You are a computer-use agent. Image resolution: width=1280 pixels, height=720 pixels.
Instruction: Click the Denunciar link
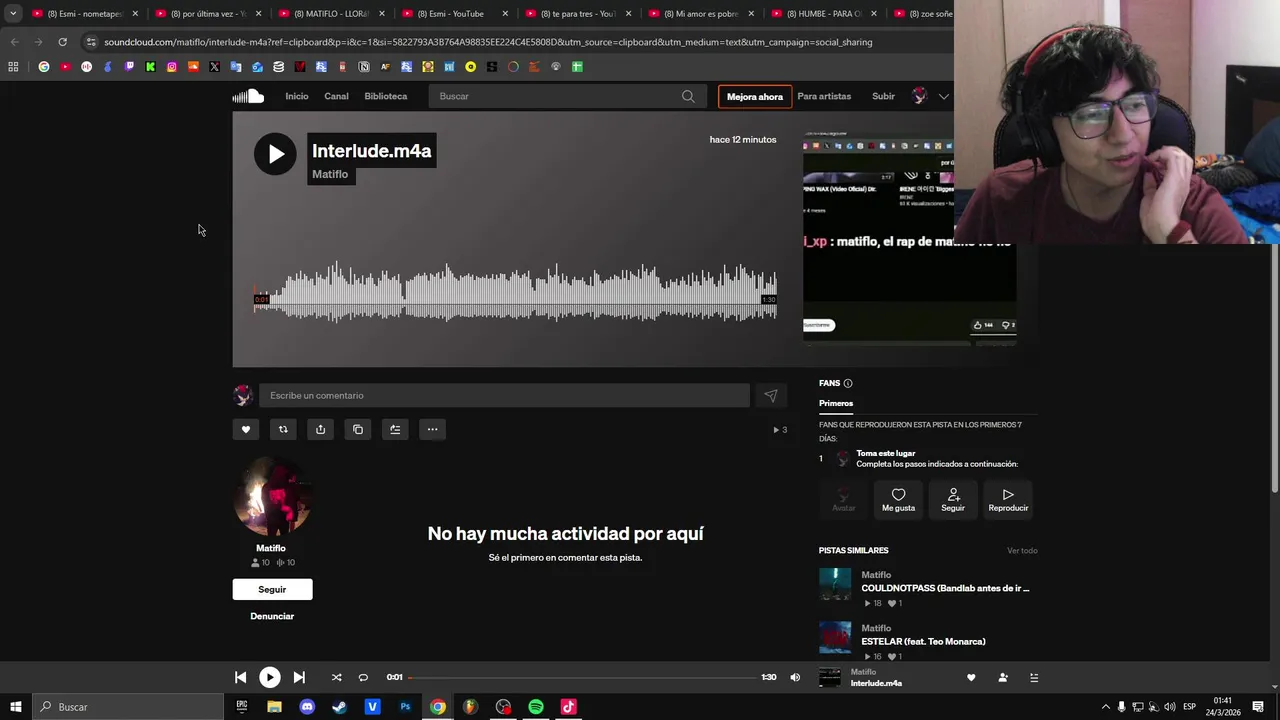(x=272, y=616)
